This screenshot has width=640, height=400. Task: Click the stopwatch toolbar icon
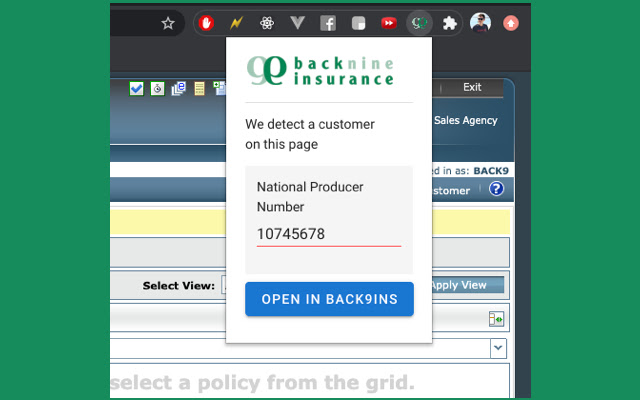click(x=158, y=88)
